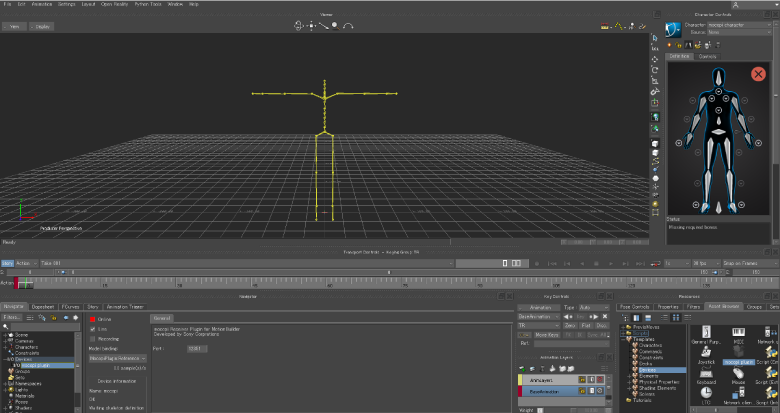Toggle the Live checkbox
The width and height of the screenshot is (780, 413).
[x=93, y=328]
